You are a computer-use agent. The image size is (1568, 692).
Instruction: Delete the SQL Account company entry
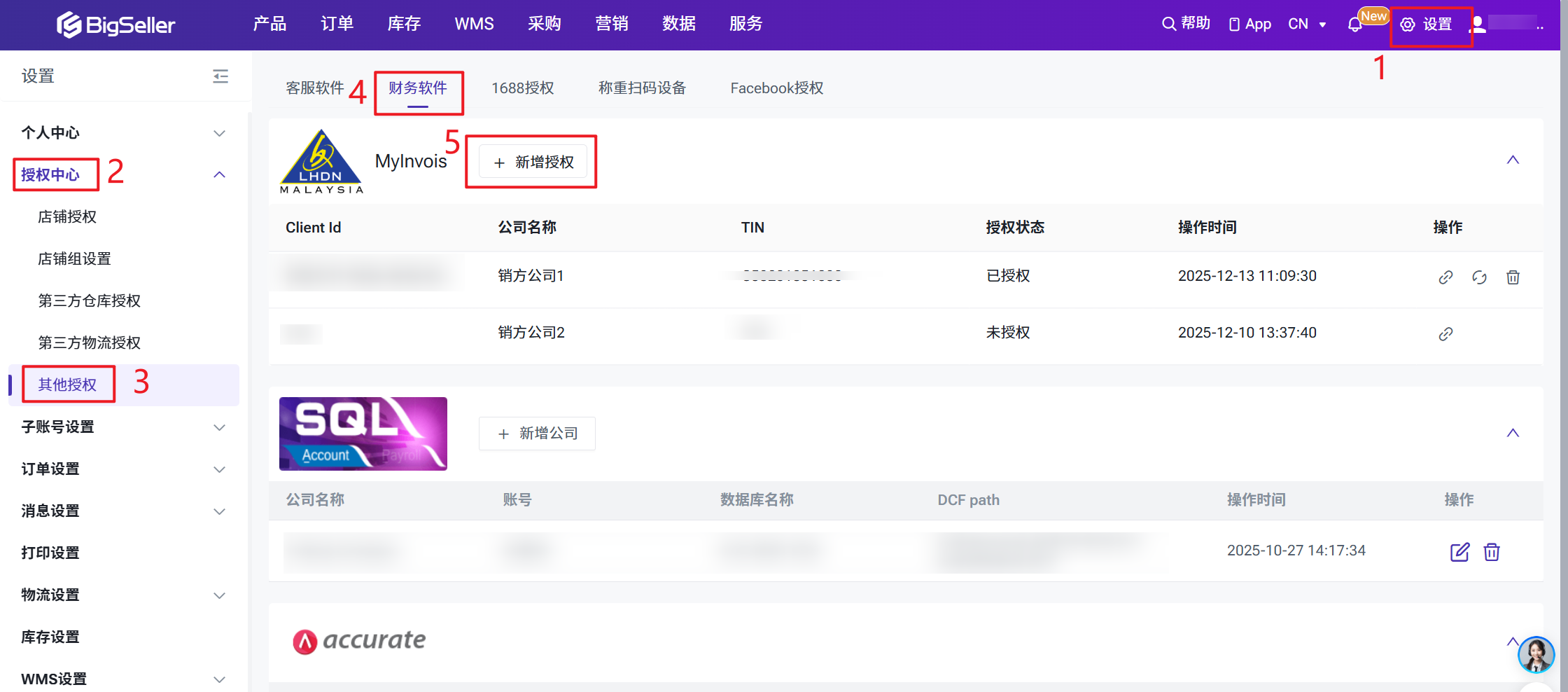(x=1492, y=552)
